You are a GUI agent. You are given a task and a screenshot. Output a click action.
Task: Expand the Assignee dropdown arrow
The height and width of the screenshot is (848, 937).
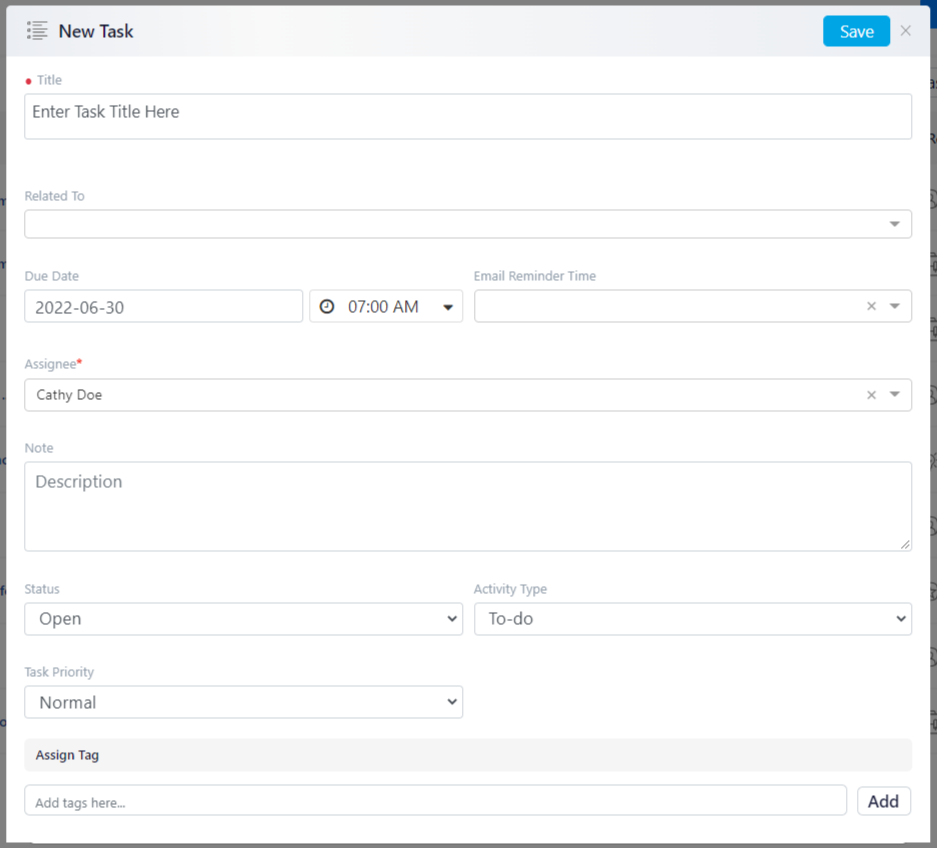(895, 394)
